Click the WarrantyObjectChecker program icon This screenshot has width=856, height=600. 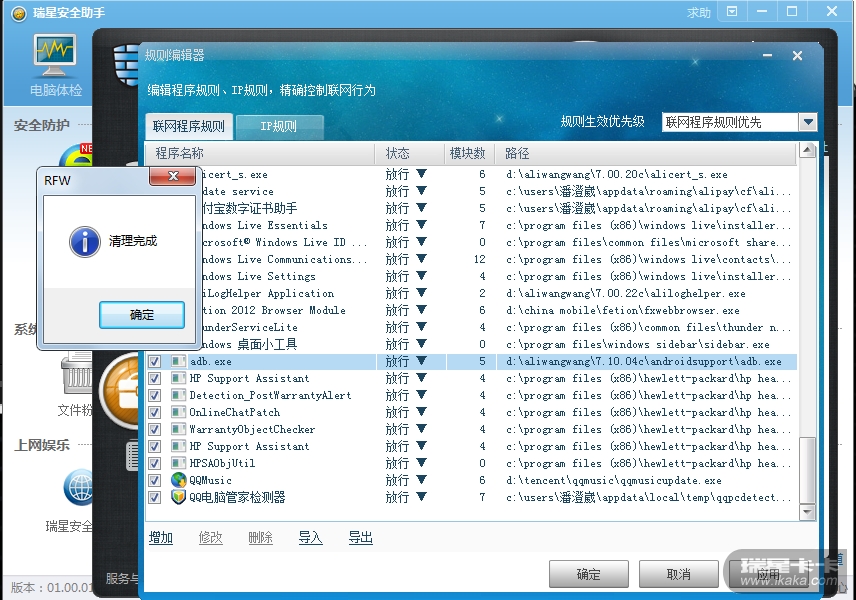point(179,429)
